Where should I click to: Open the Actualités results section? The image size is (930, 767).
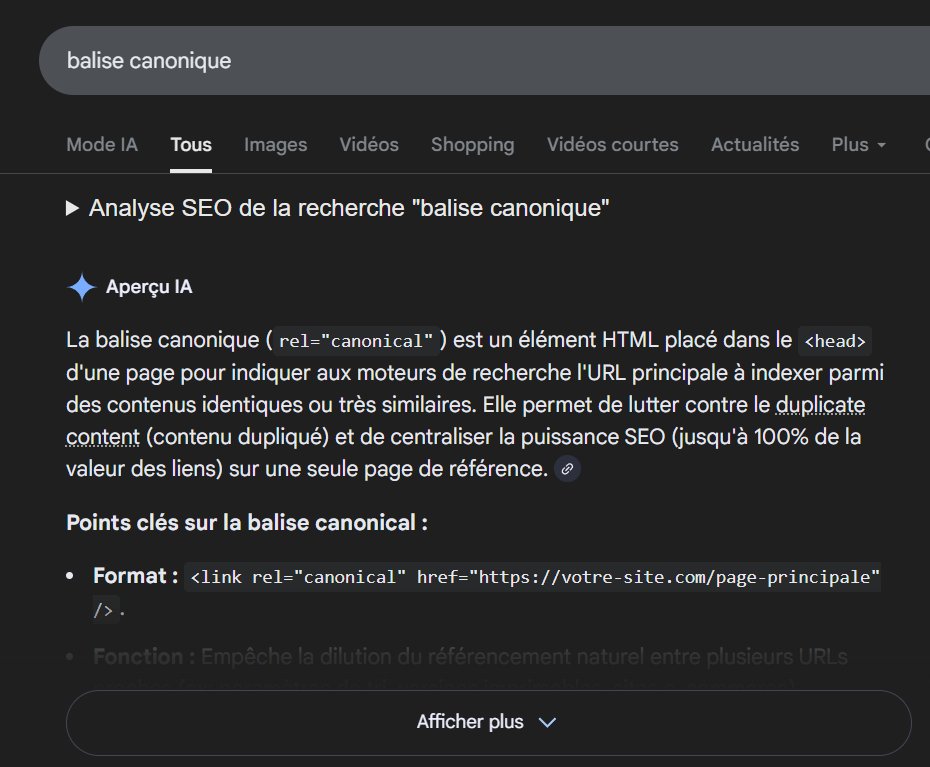click(x=755, y=145)
